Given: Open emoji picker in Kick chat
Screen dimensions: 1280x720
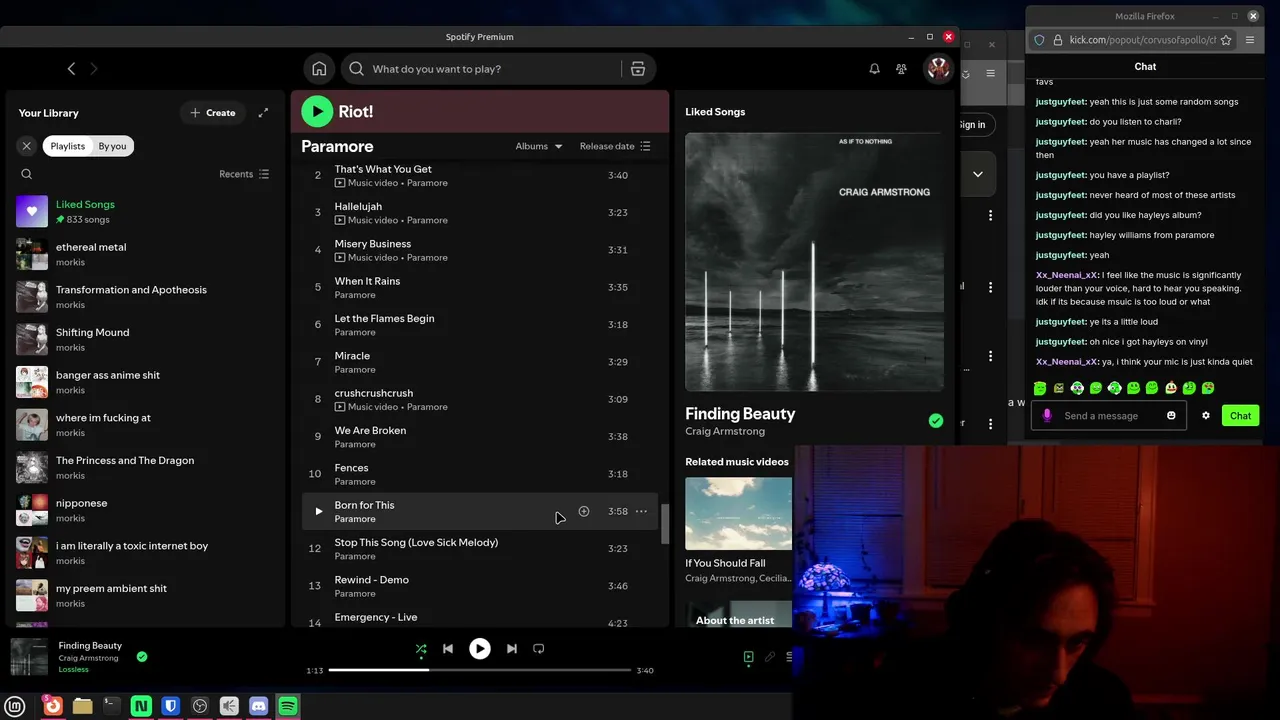Looking at the screenshot, I should pyautogui.click(x=1171, y=416).
